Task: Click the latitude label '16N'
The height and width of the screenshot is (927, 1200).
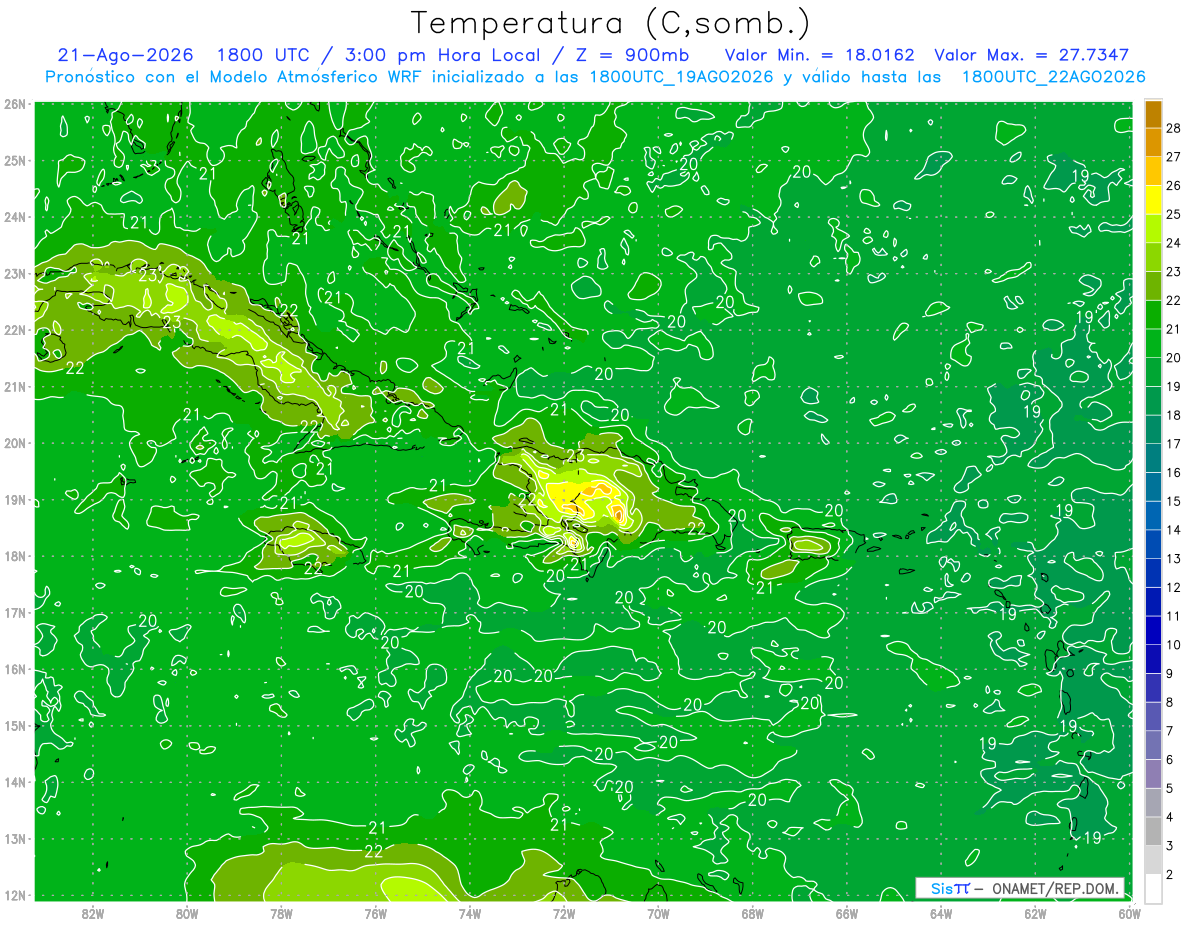Action: pos(14,669)
